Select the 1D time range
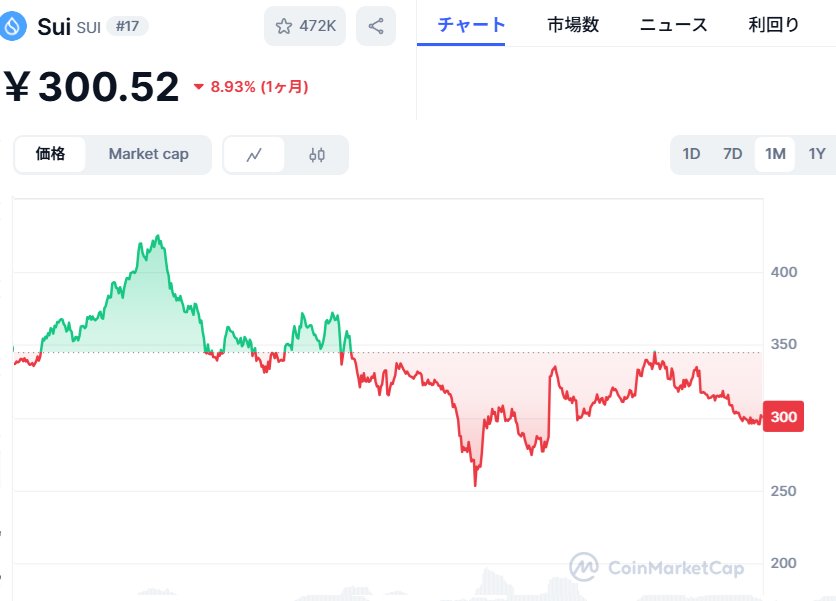This screenshot has width=836, height=601. (x=691, y=154)
